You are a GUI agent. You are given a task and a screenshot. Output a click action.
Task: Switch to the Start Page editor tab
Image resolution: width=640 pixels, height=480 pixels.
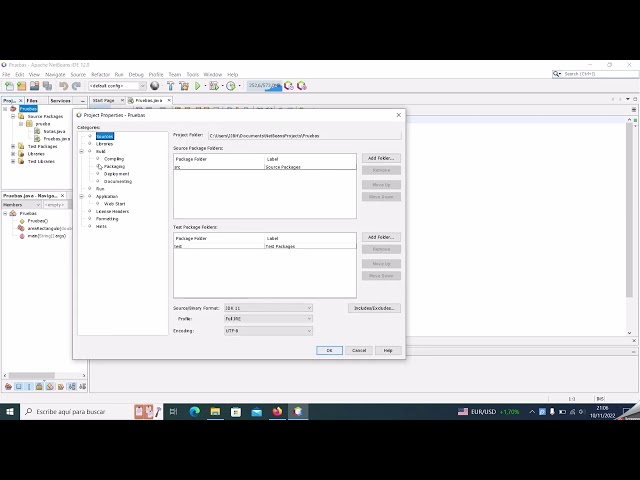pyautogui.click(x=104, y=100)
